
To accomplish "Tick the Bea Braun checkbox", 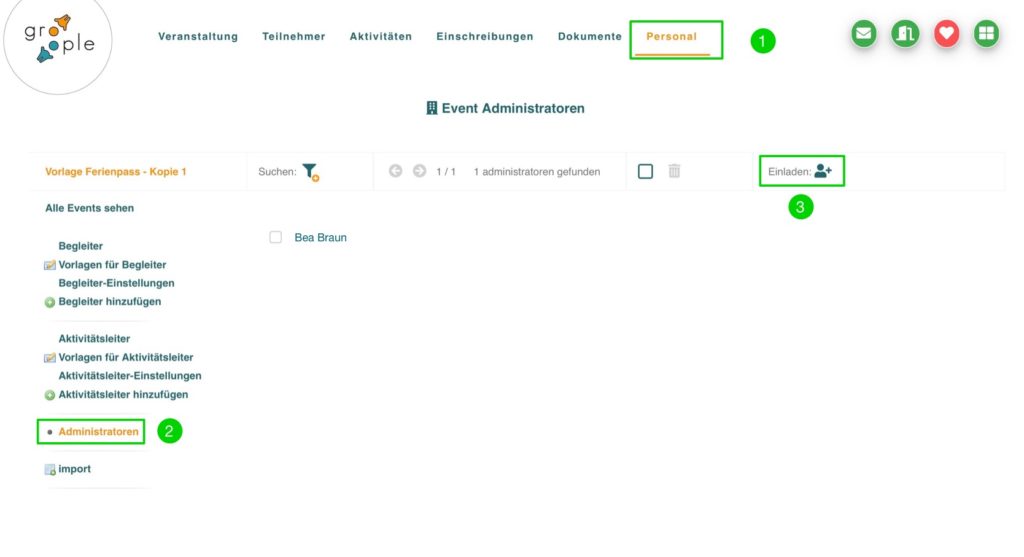I will tap(276, 237).
